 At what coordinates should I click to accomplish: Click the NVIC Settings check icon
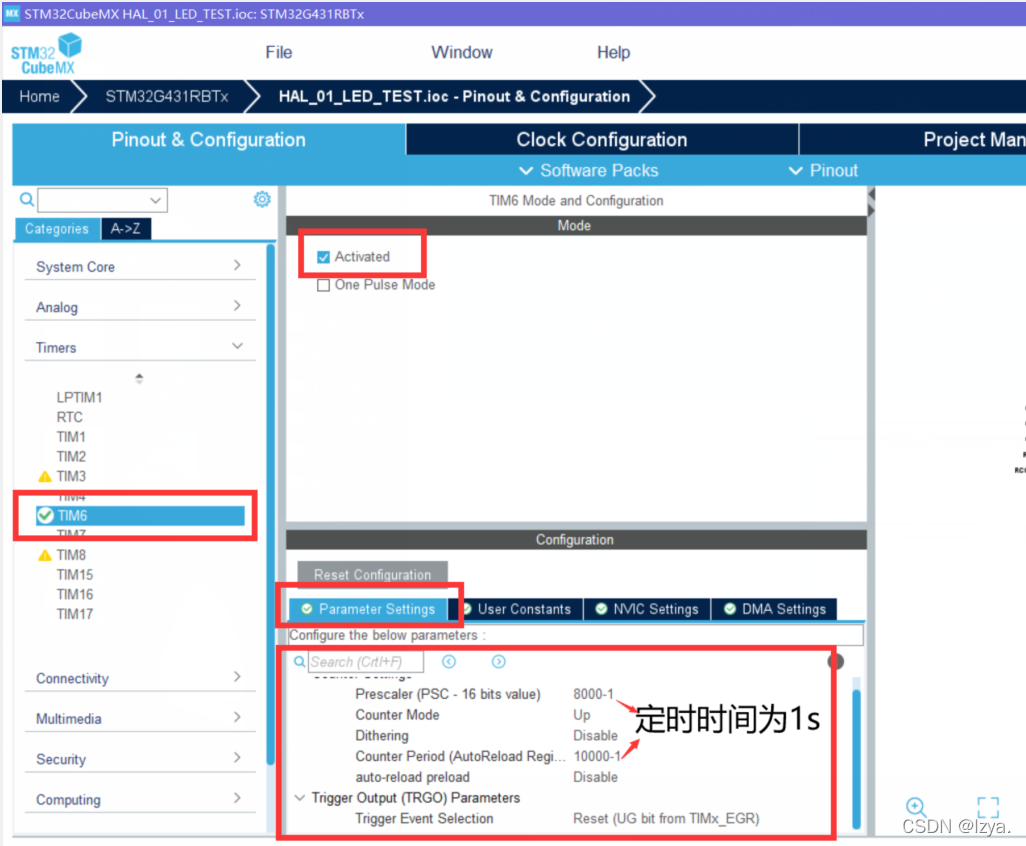click(601, 609)
